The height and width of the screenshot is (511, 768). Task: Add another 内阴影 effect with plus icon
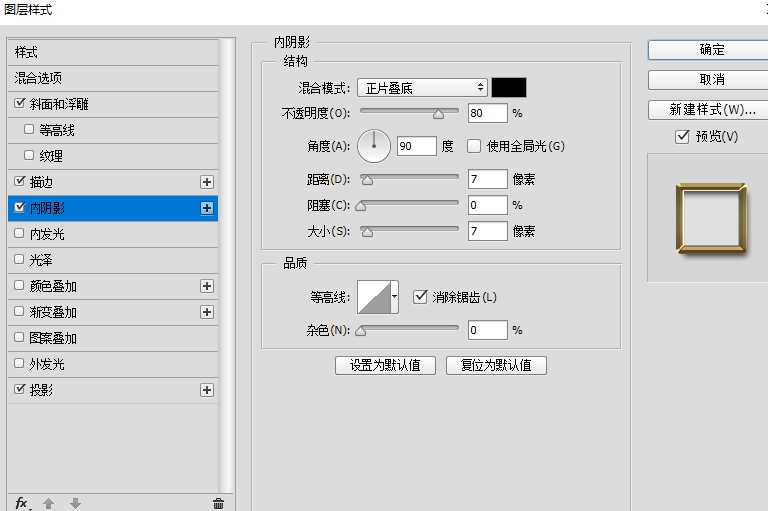(x=207, y=208)
